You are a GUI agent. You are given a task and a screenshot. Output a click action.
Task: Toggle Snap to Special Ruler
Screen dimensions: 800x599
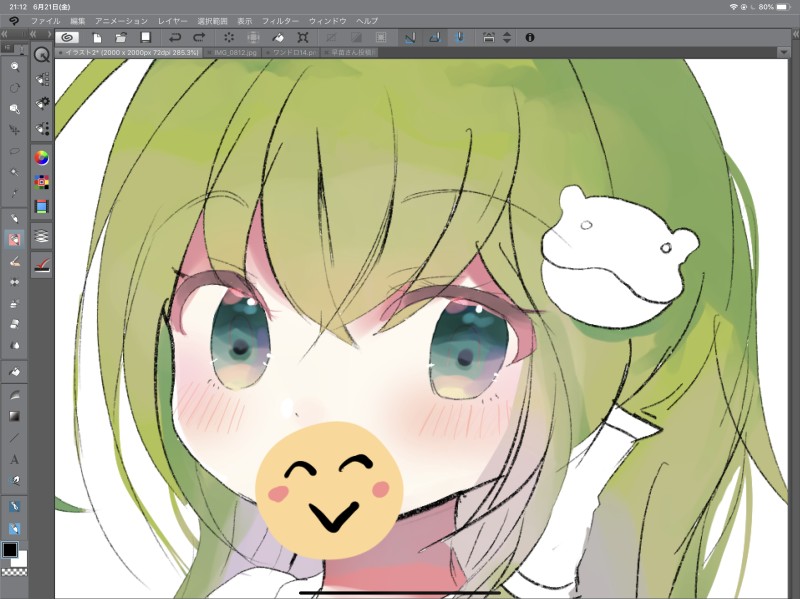click(434, 37)
